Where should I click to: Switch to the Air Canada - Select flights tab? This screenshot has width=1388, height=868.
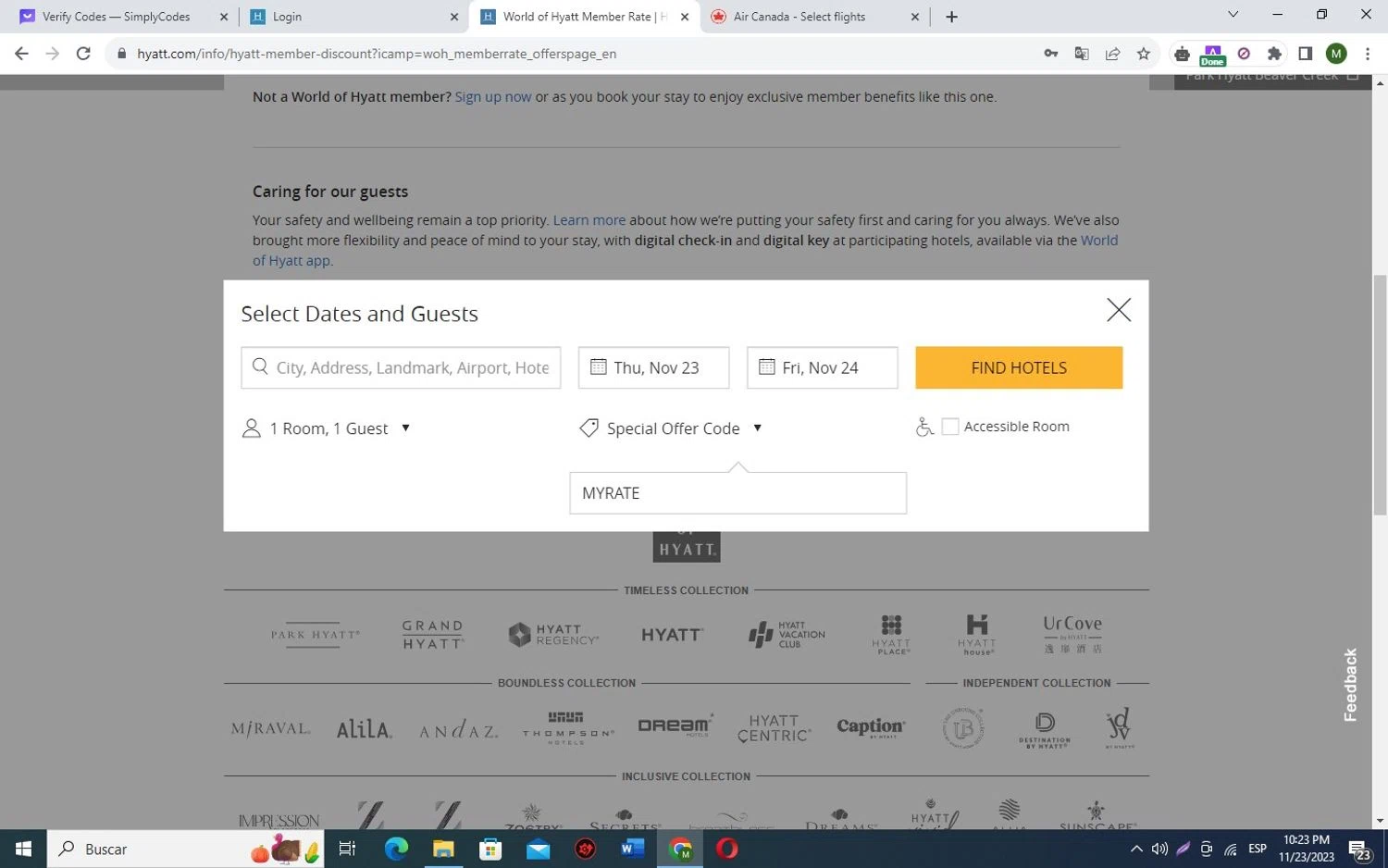click(799, 17)
